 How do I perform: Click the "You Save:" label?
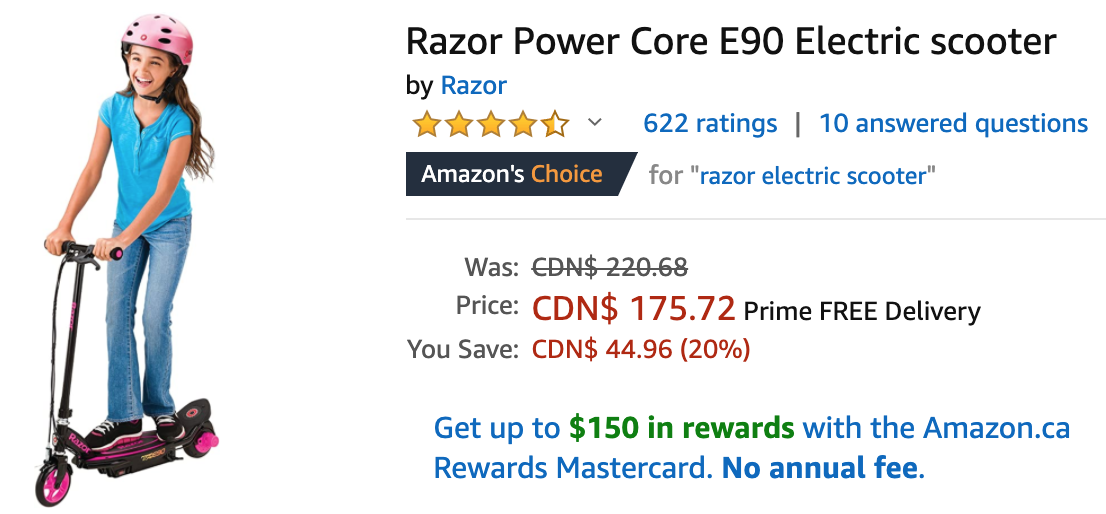463,349
